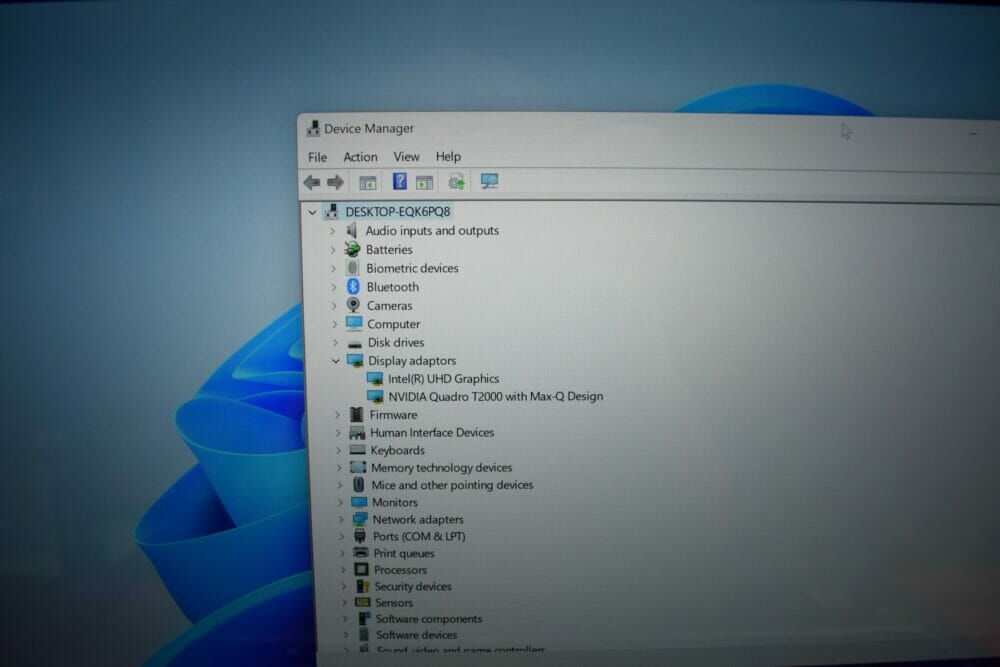The image size is (1000, 667).
Task: Select the DESKTOP-EQK6PQ8 computer name
Action: 398,212
